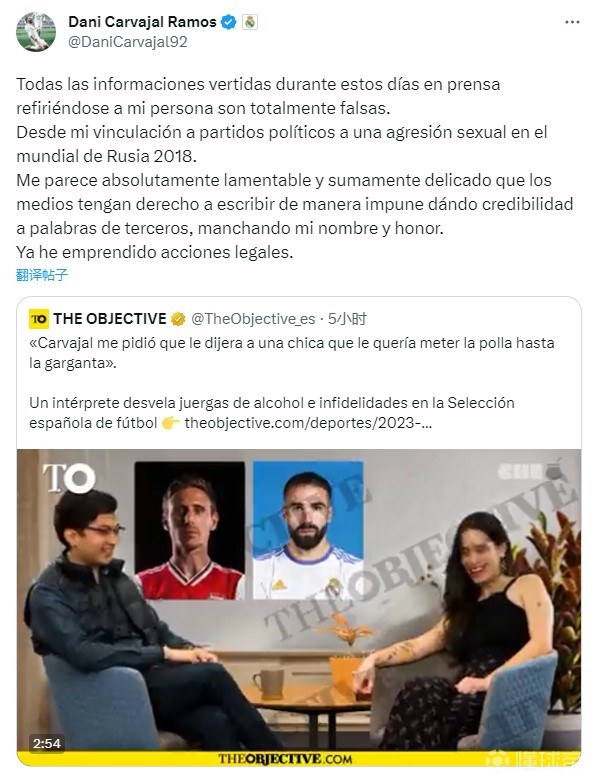
Task: Click THE OBJECTIVE yellow TO logo avatar
Action: (x=39, y=319)
